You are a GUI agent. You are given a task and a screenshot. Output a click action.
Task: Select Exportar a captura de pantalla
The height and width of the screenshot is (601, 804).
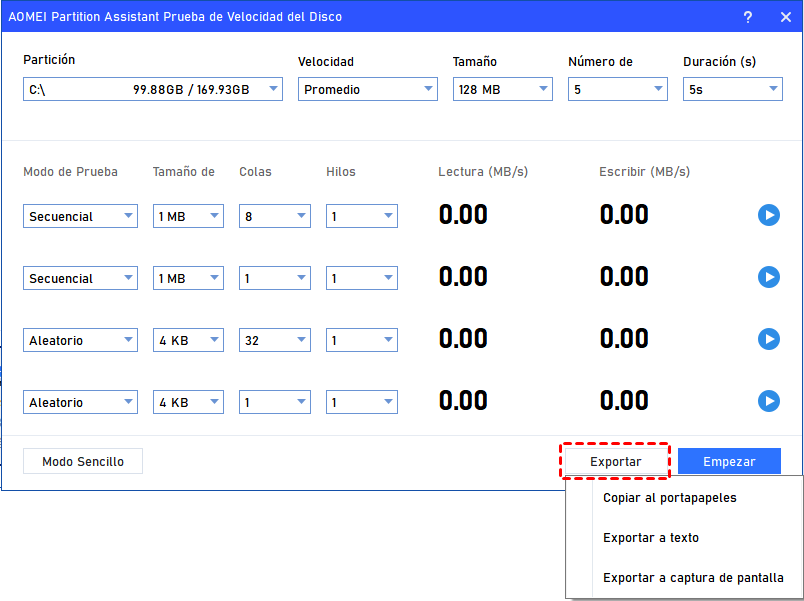(693, 578)
